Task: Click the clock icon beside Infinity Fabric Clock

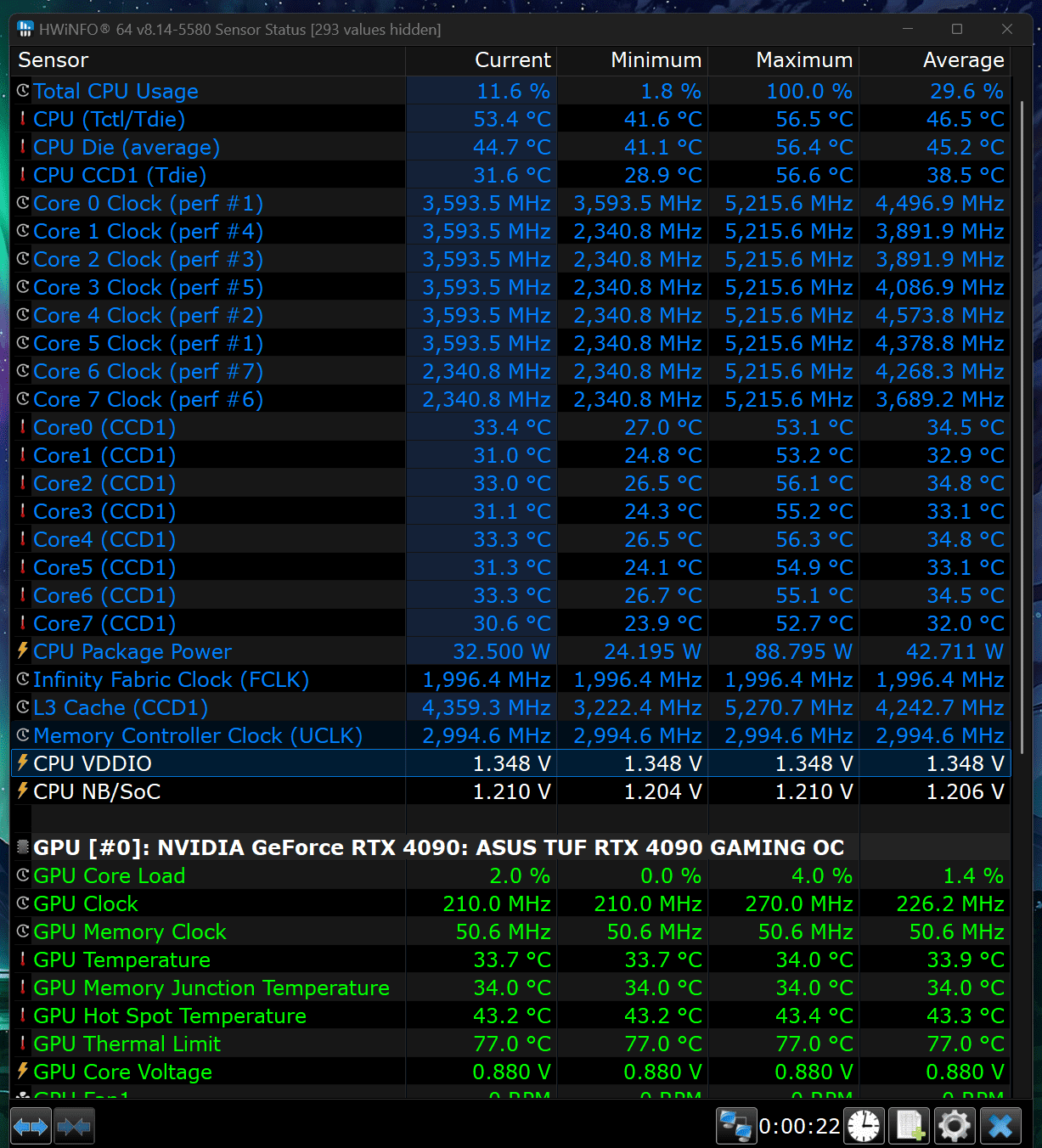Action: point(23,678)
